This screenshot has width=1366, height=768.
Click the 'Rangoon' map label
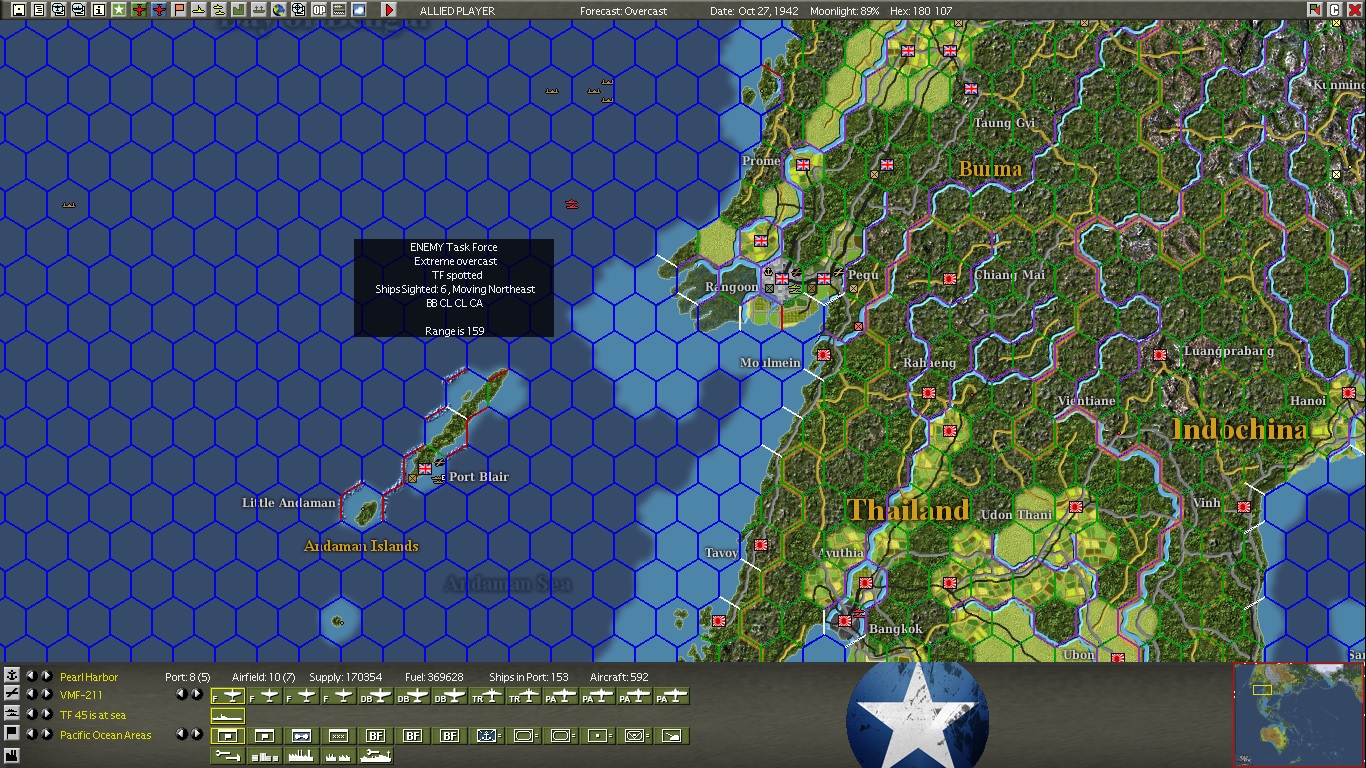click(x=732, y=287)
